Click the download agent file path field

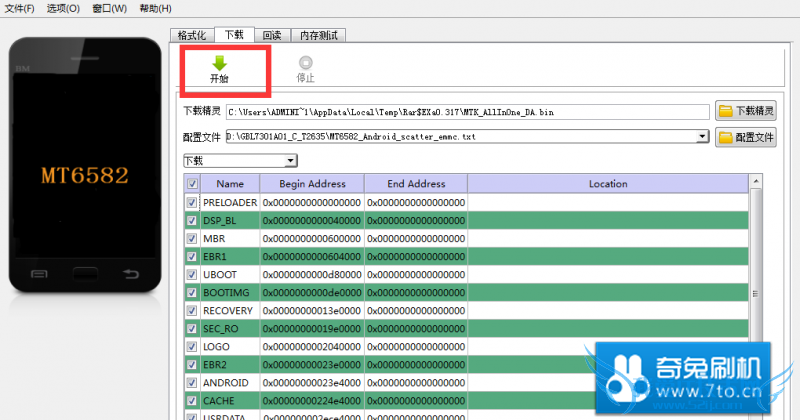tap(467, 112)
